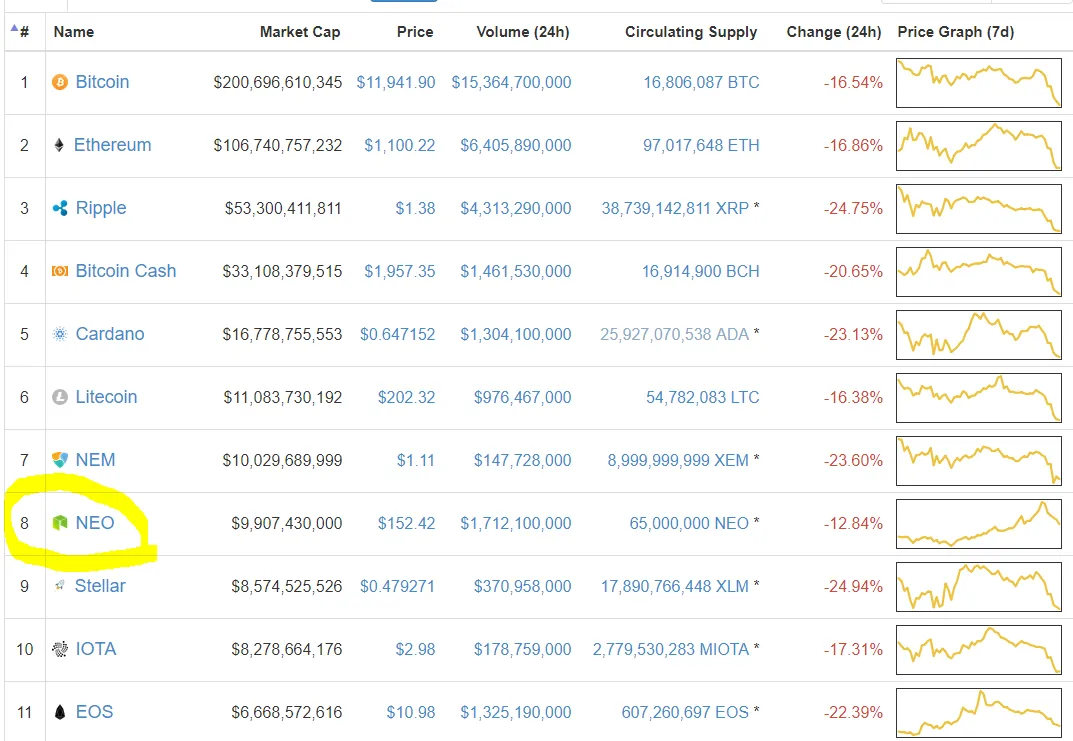The width and height of the screenshot is (1073, 741).
Task: Click the Ripple logo icon
Action: [60, 208]
